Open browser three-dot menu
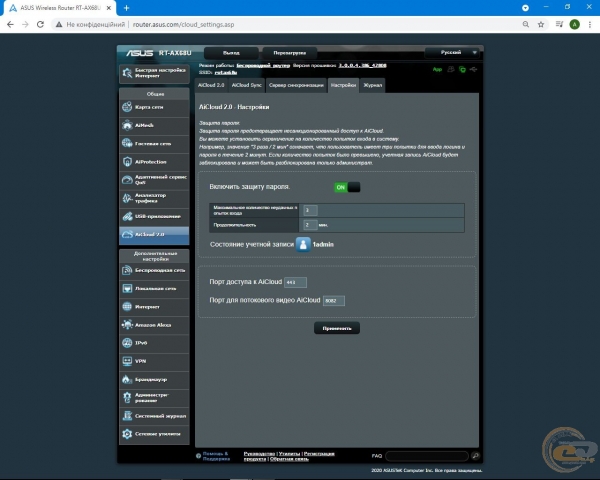This screenshot has height=480, width=600. (x=590, y=24)
